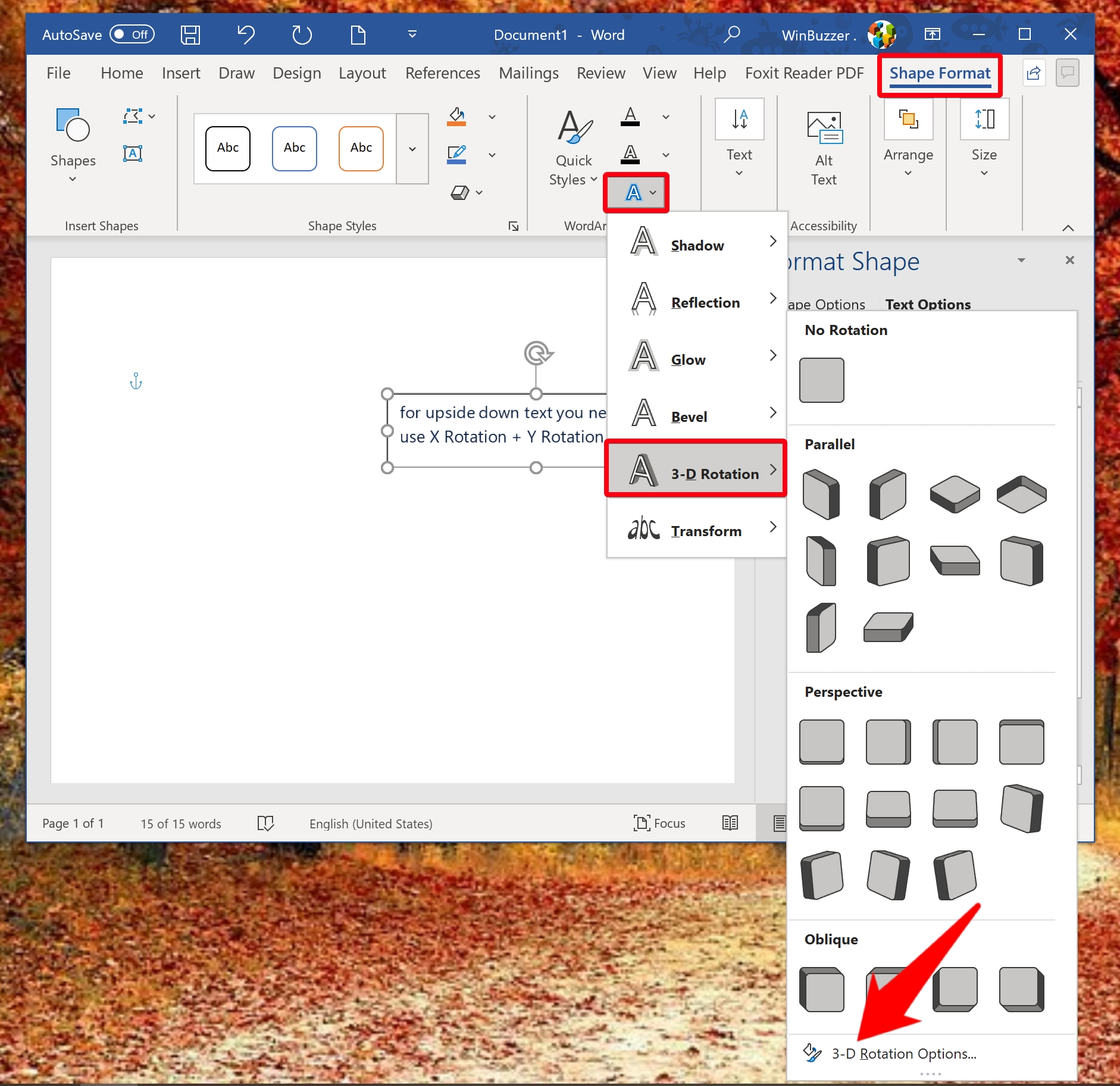Open the File menu
Image resolution: width=1120 pixels, height=1086 pixels.
58,73
